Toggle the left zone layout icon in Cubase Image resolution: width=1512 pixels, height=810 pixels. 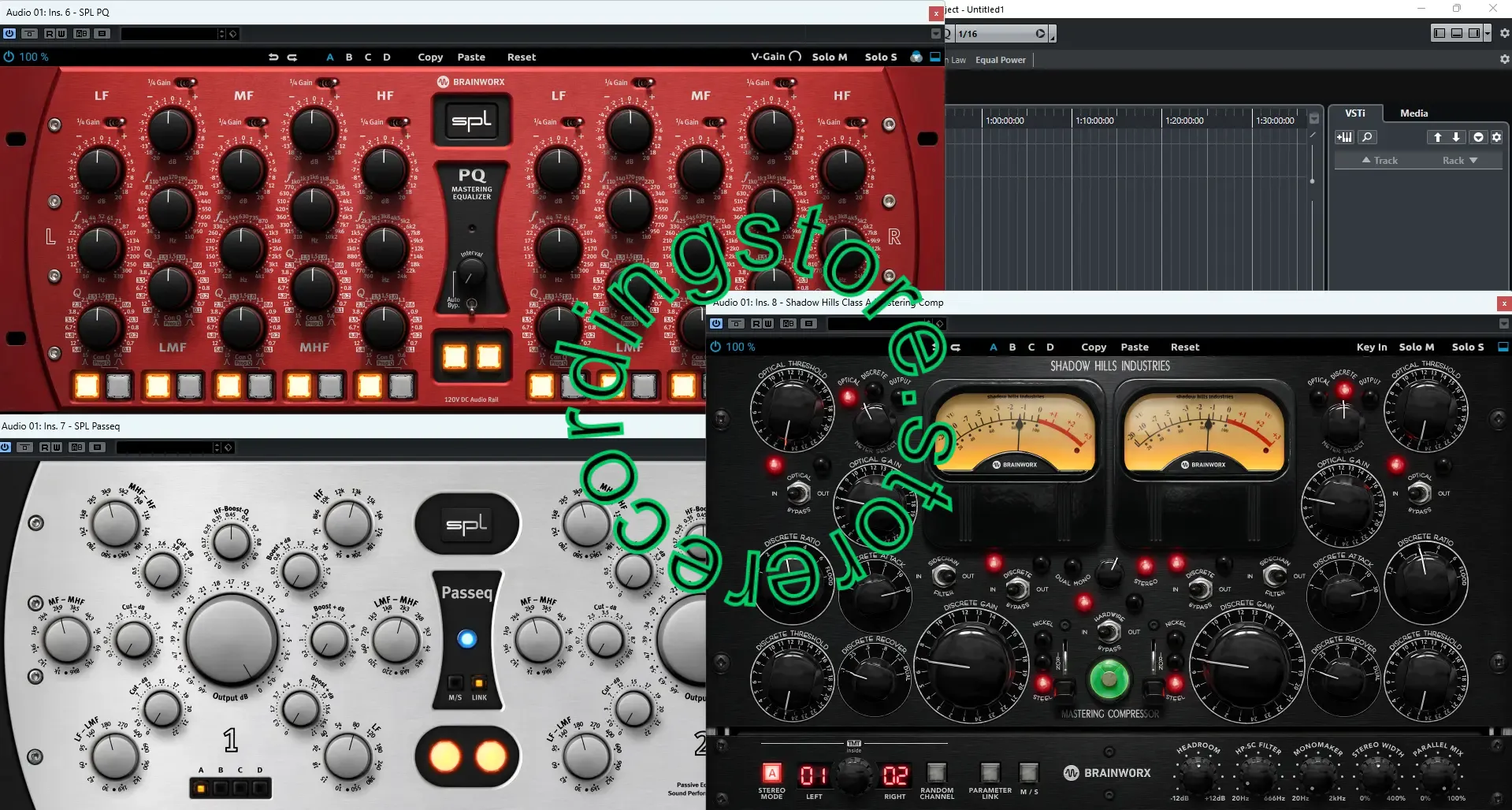(x=1440, y=33)
